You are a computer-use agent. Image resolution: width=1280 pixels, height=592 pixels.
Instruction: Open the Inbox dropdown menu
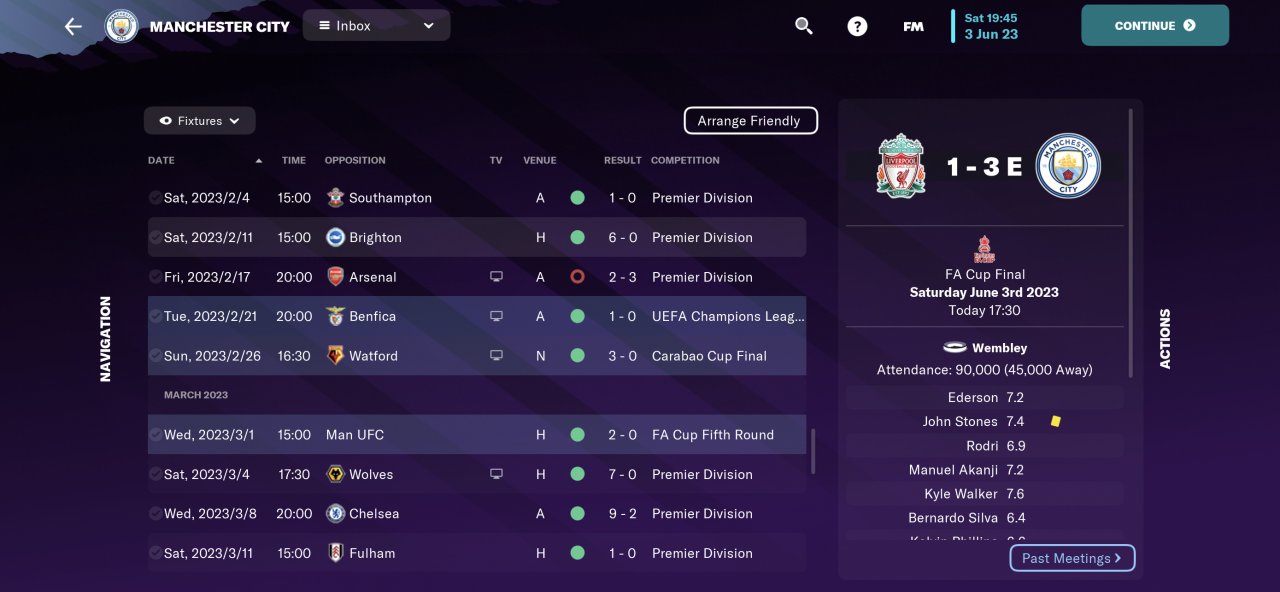376,26
